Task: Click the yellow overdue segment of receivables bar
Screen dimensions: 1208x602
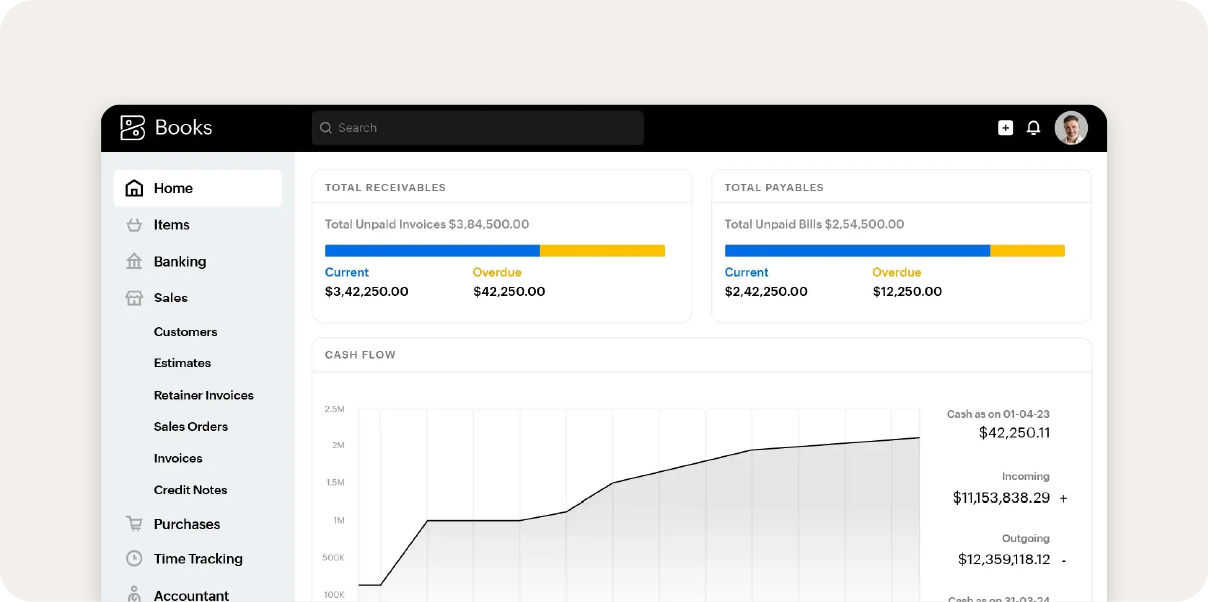Action: click(603, 250)
